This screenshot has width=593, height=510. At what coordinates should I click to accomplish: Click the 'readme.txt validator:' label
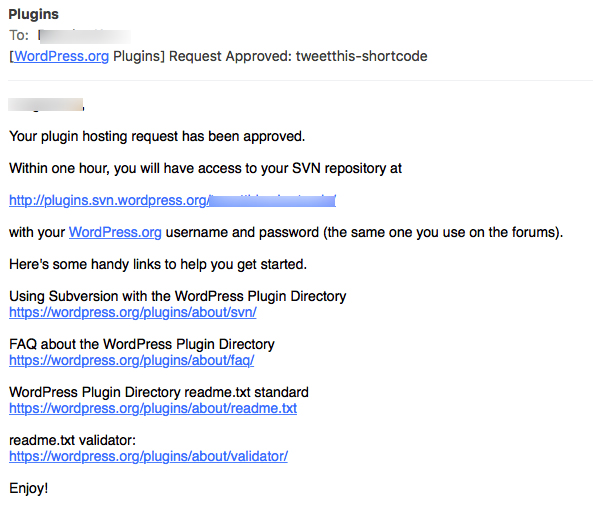click(x=72, y=440)
